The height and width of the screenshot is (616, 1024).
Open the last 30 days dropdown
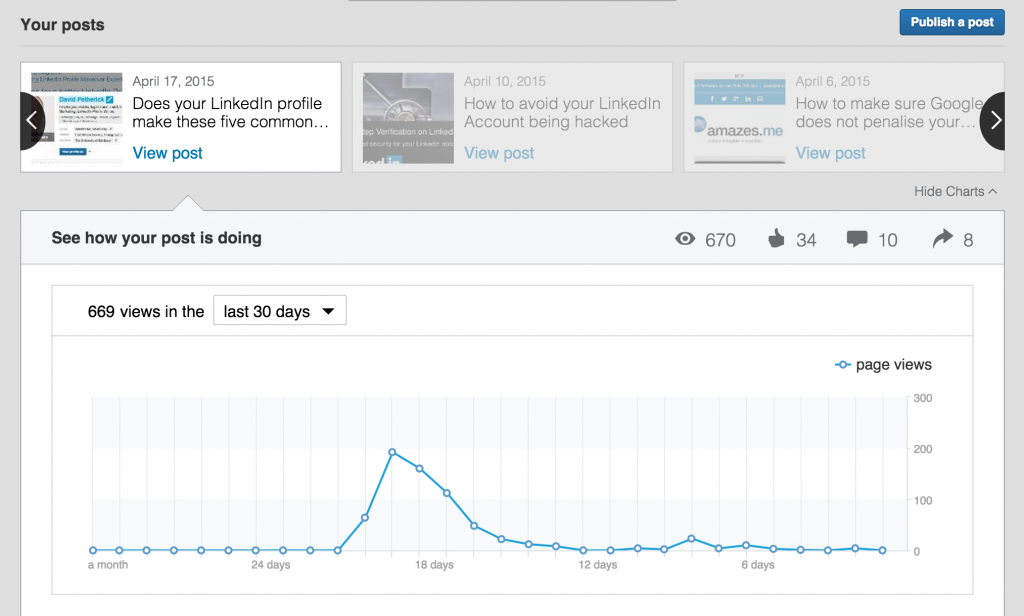tap(279, 310)
